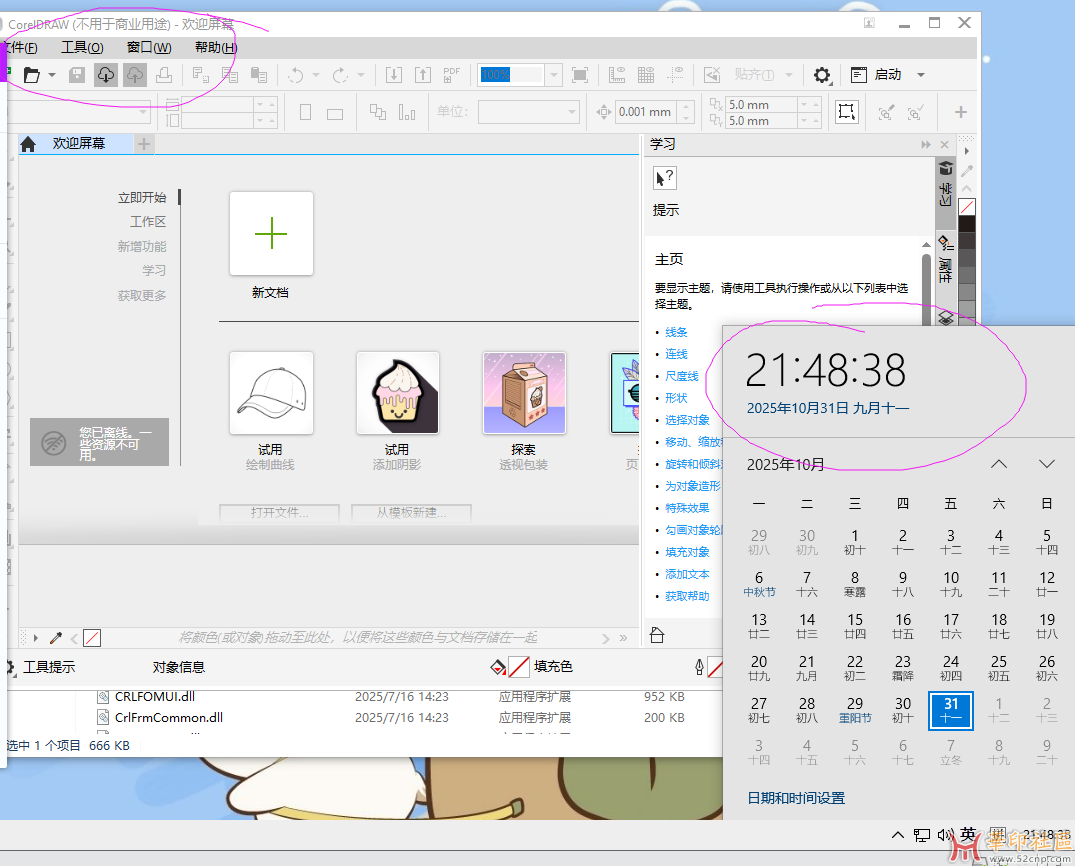Open a file with the folder icon
The width and height of the screenshot is (1075, 866).
click(x=32, y=75)
